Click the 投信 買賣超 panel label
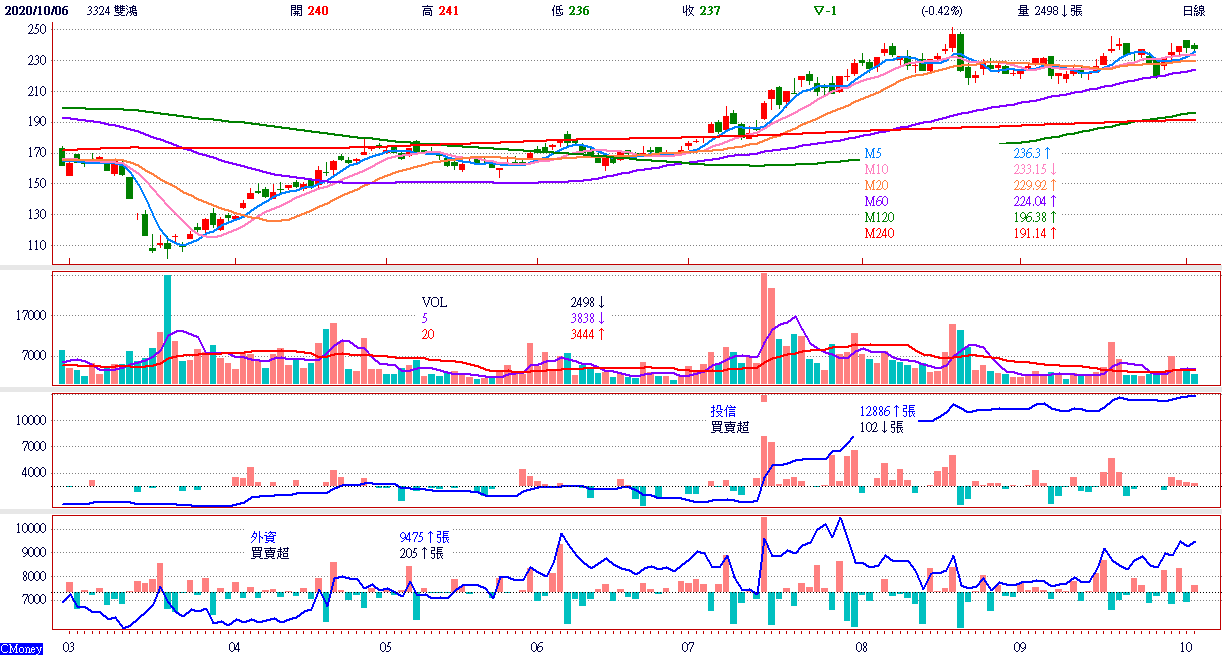 click(x=729, y=419)
